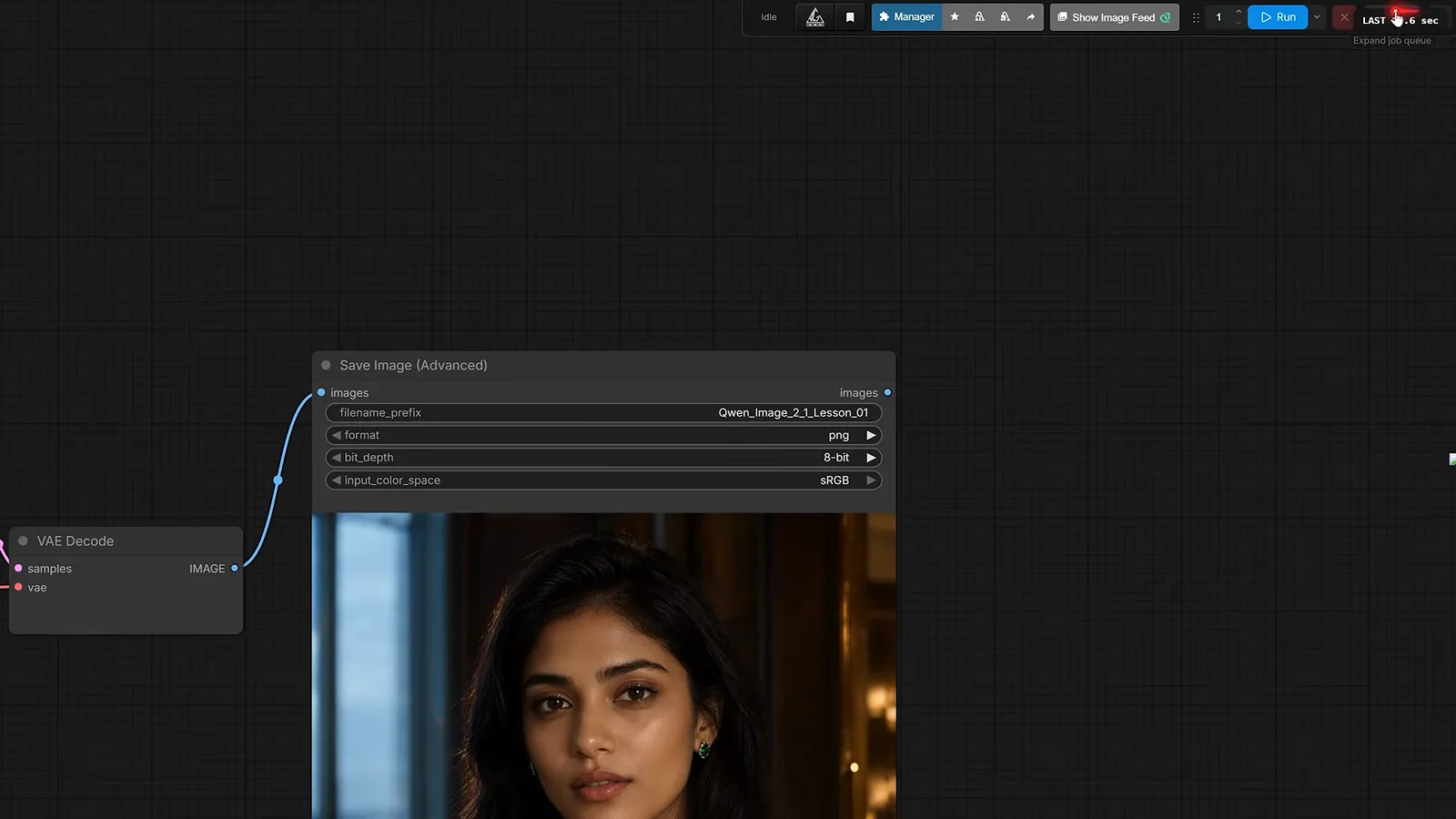Click the second model-unload icon before the share arrow
1456x819 pixels.
point(1006,17)
